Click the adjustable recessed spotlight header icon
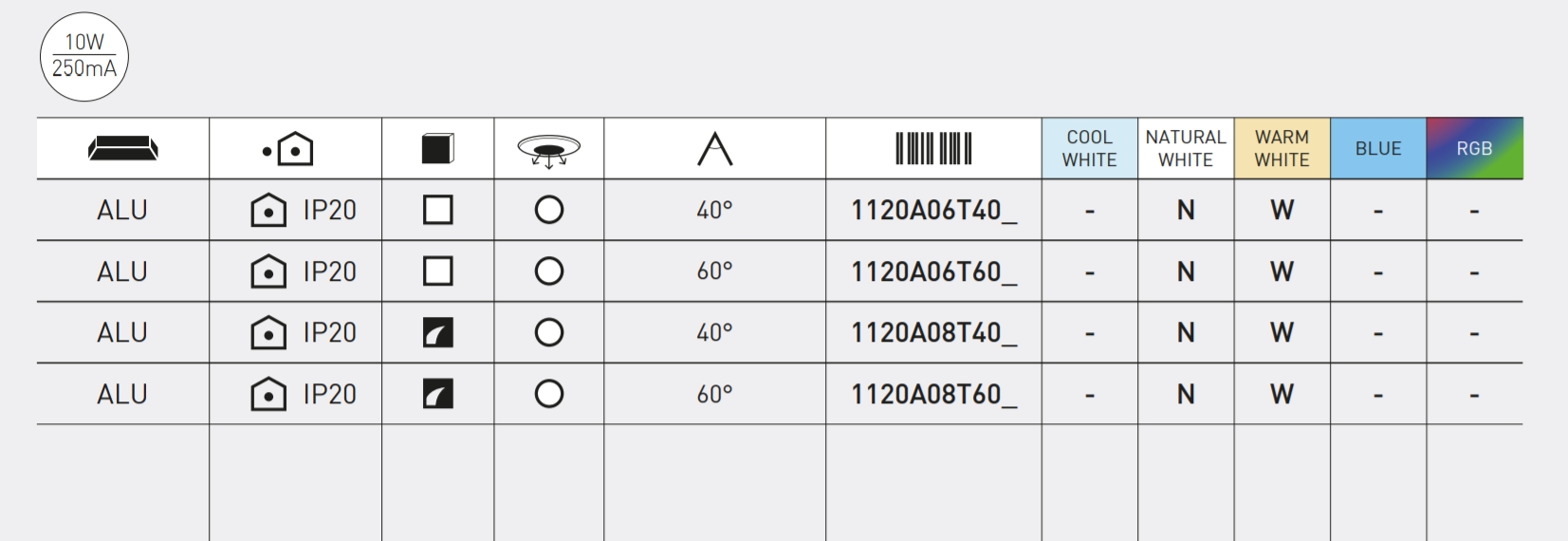 pyautogui.click(x=549, y=150)
